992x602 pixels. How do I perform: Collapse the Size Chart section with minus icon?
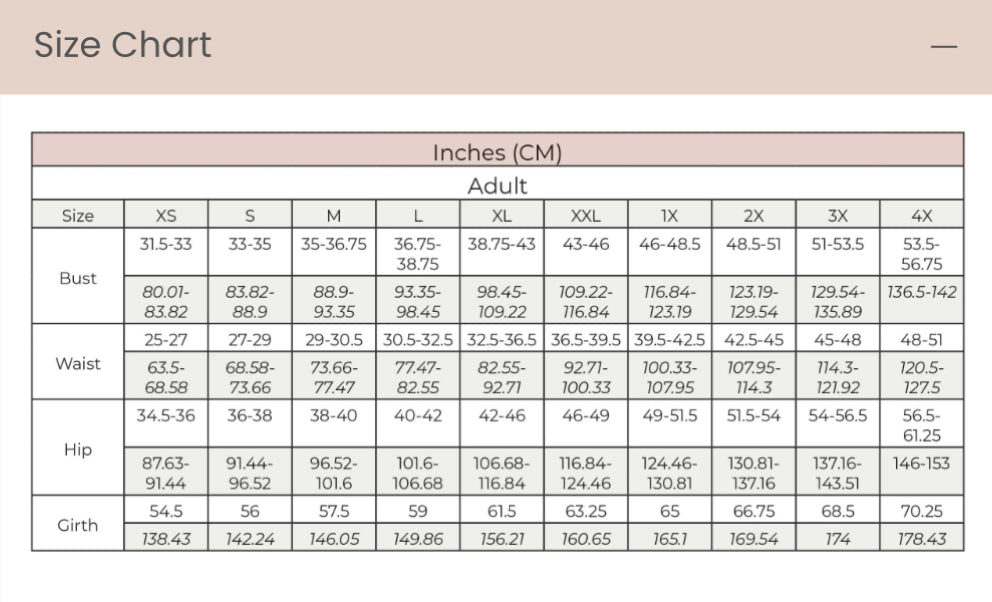tap(944, 46)
